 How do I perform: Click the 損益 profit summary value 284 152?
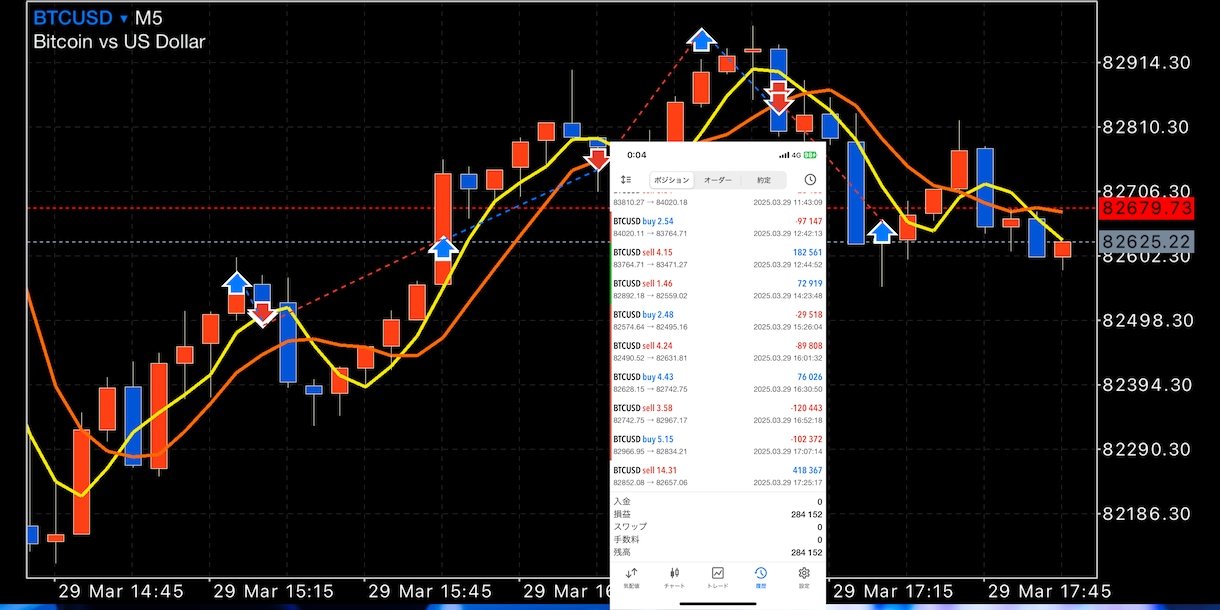pos(806,514)
